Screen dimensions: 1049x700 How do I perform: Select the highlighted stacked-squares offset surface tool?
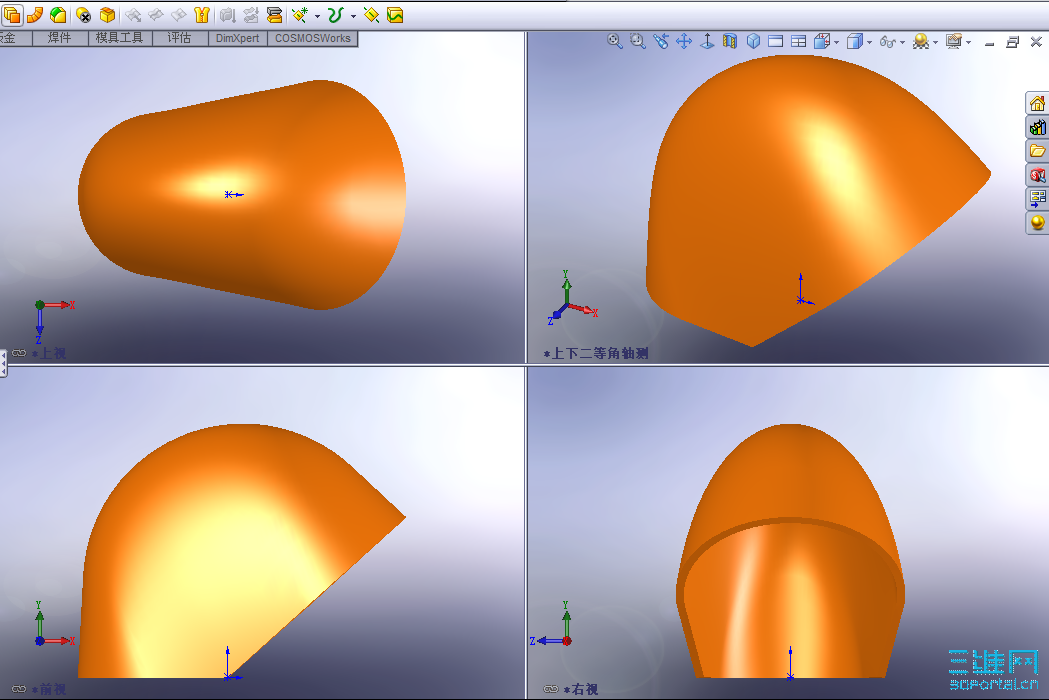12,14
